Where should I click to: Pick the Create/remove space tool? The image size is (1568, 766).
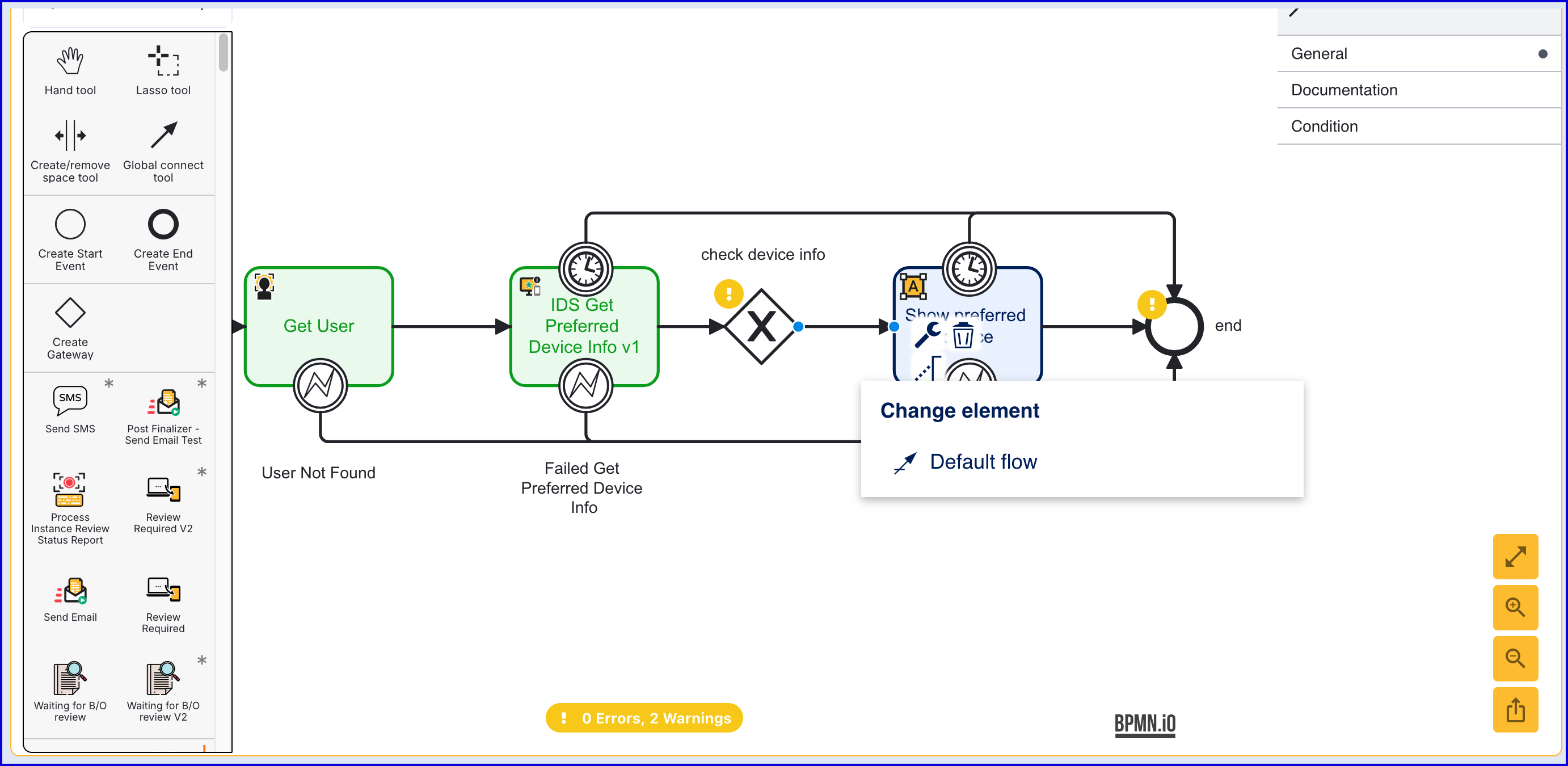coord(70,151)
